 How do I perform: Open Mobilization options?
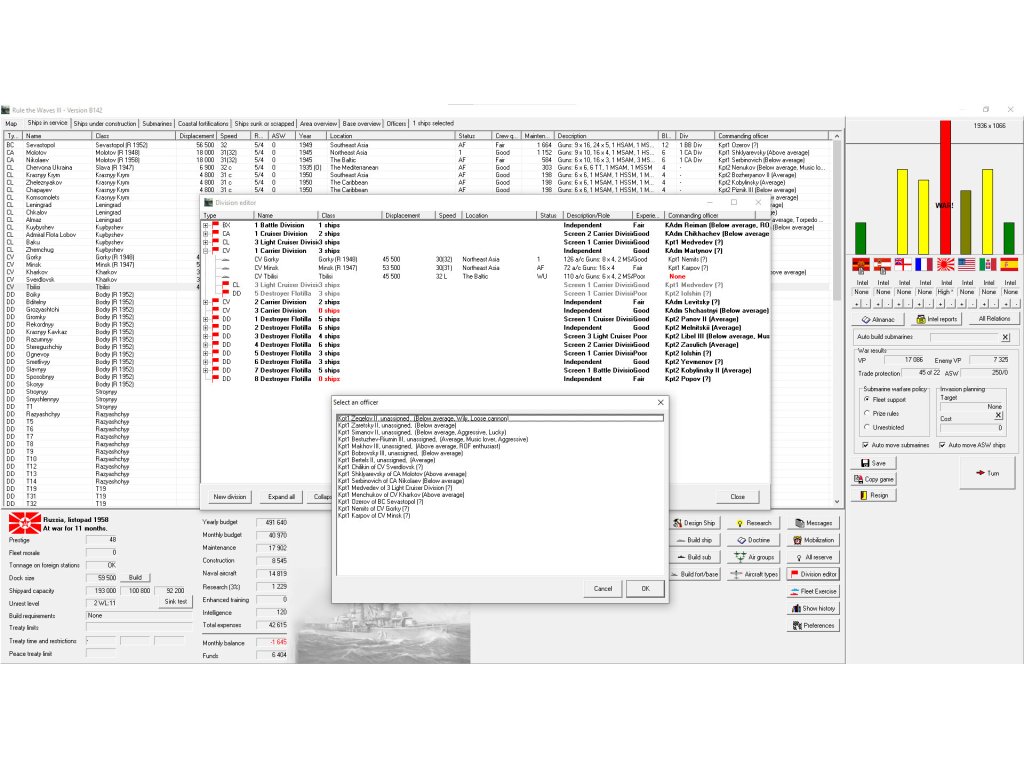[813, 540]
